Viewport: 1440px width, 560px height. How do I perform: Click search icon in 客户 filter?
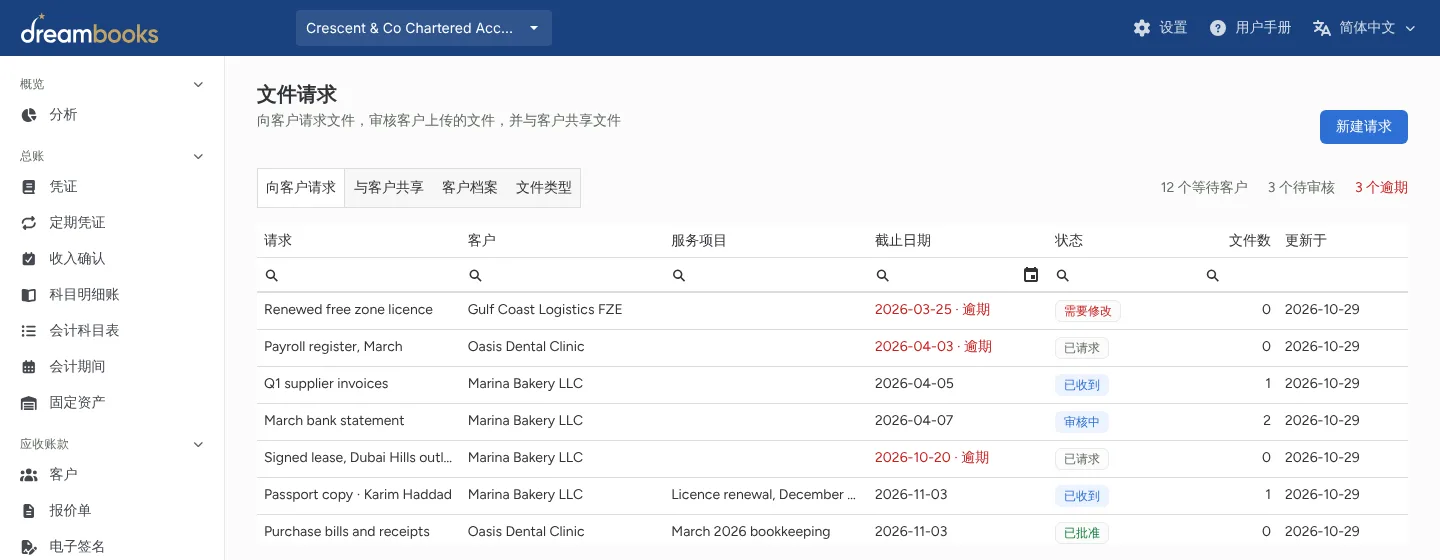[475, 275]
